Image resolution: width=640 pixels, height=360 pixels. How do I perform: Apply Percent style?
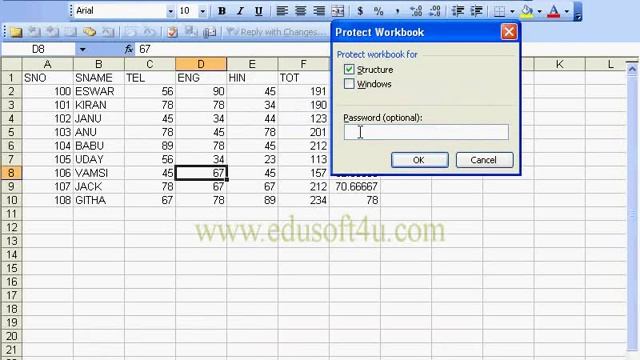(379, 11)
